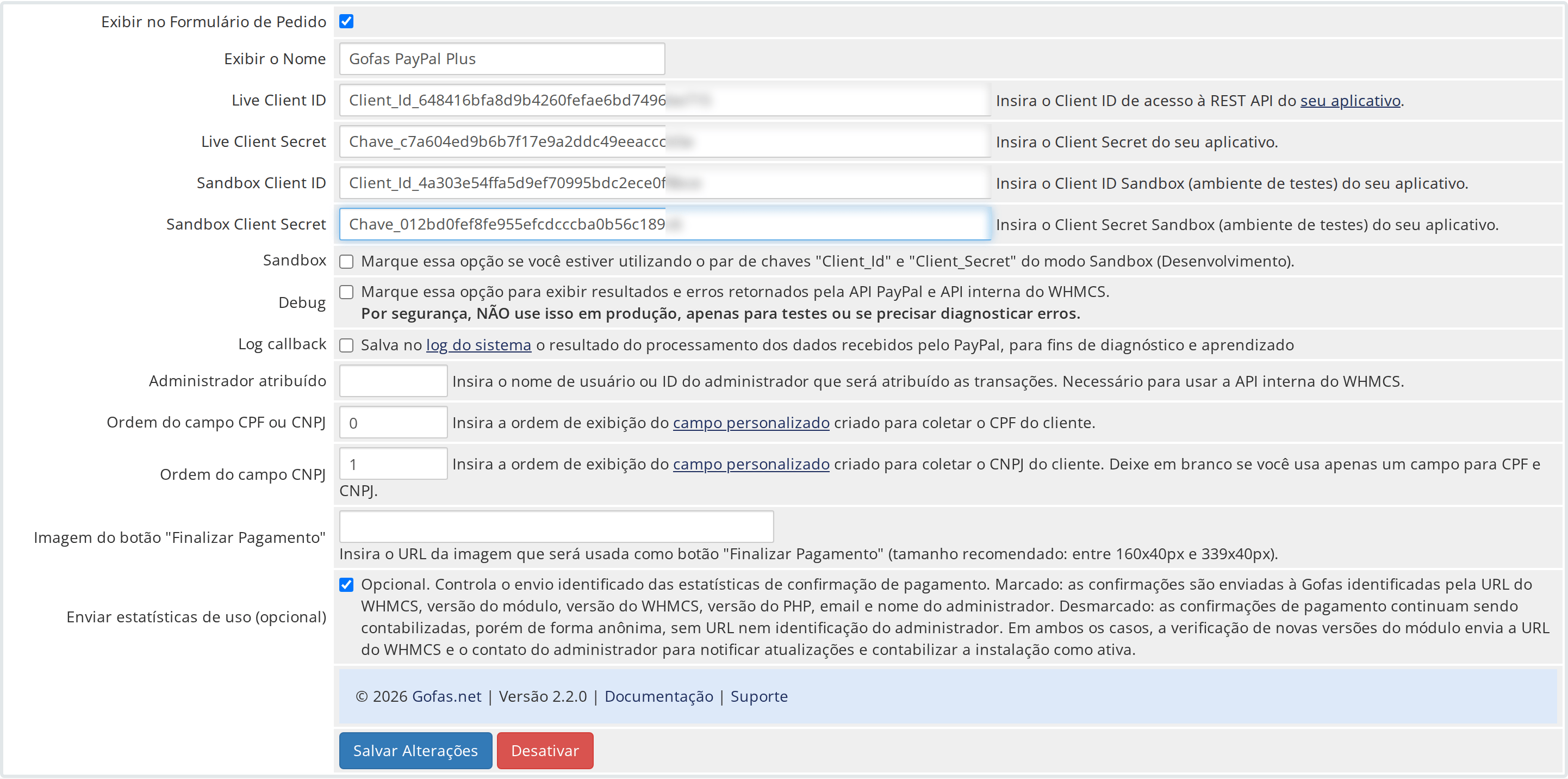This screenshot has height=779, width=1568.
Task: Uncheck Enviar estatísticas de uso checkbox
Action: tap(346, 585)
